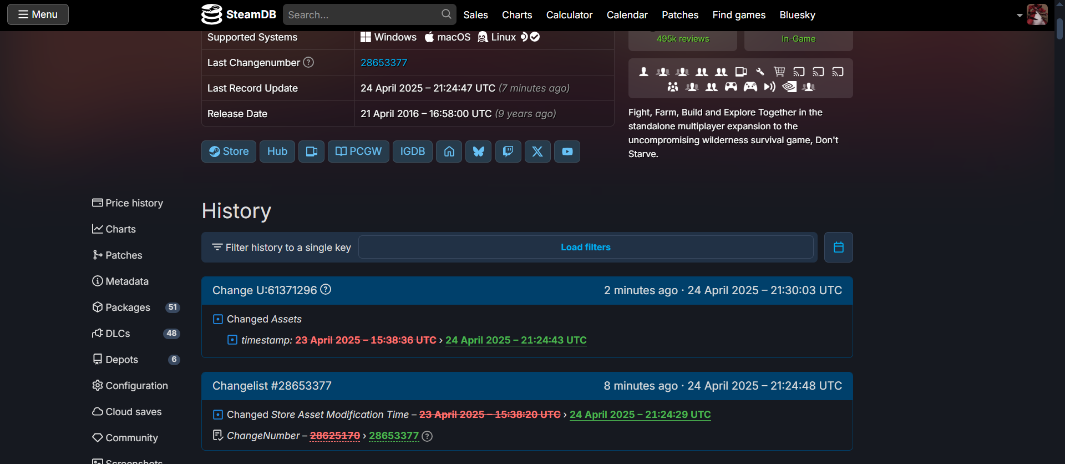This screenshot has height=464, width=1065.
Task: Select DLCs in the sidebar
Action: (117, 333)
